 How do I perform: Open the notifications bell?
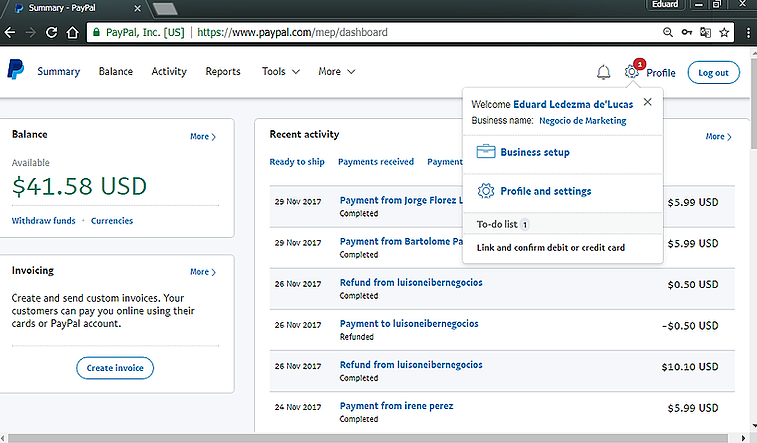[x=603, y=72]
